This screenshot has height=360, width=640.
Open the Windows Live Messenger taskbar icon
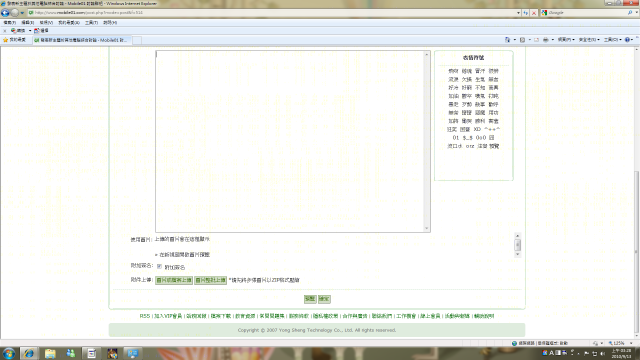pyautogui.click(x=71, y=353)
